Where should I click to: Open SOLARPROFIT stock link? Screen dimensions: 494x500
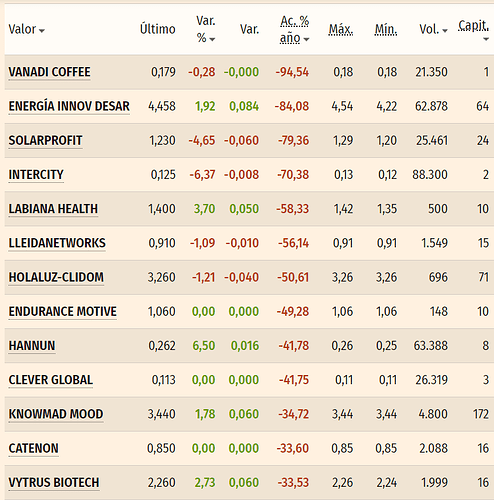tap(45, 140)
